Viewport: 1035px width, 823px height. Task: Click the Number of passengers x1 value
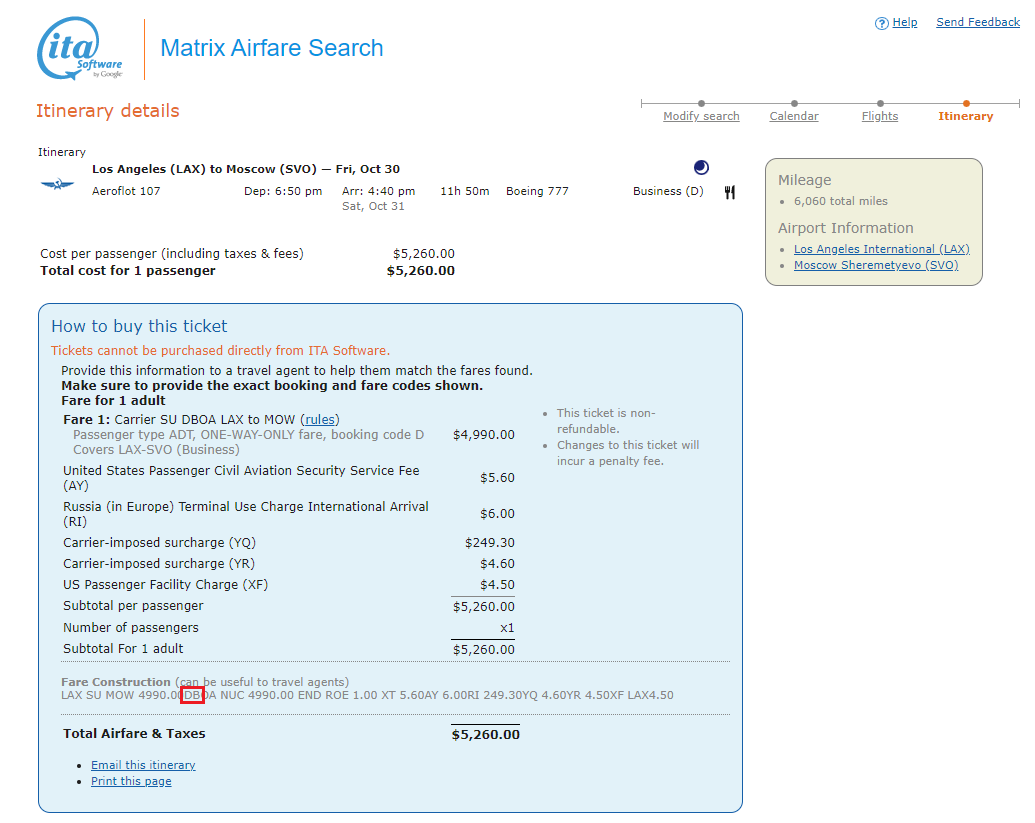[506, 628]
